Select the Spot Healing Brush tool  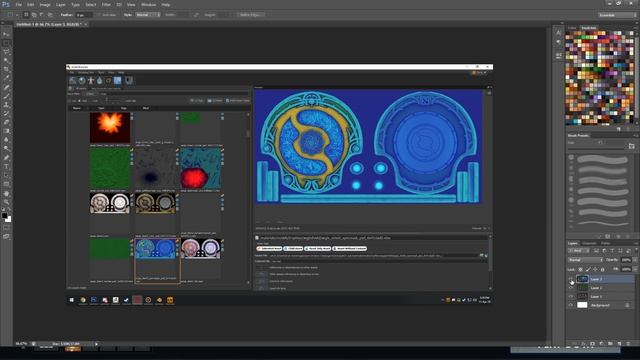[6, 87]
